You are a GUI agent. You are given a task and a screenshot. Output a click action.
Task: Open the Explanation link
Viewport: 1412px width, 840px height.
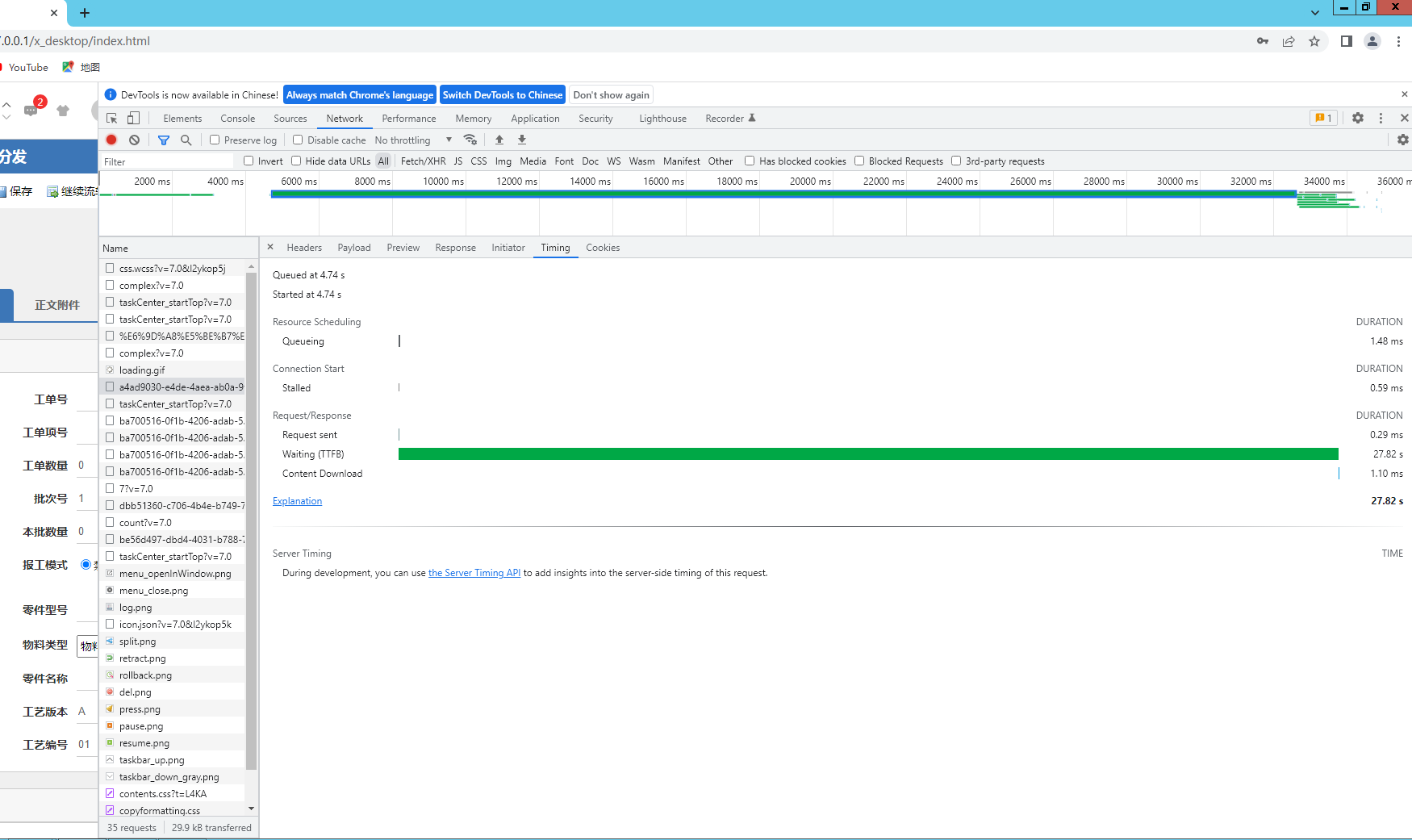click(x=297, y=501)
